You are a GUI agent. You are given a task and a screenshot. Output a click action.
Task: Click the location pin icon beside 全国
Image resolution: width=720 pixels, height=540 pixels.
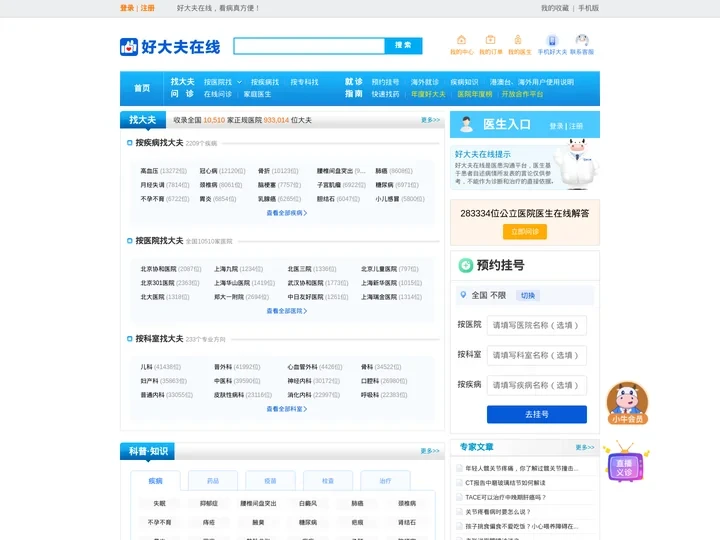(x=463, y=295)
